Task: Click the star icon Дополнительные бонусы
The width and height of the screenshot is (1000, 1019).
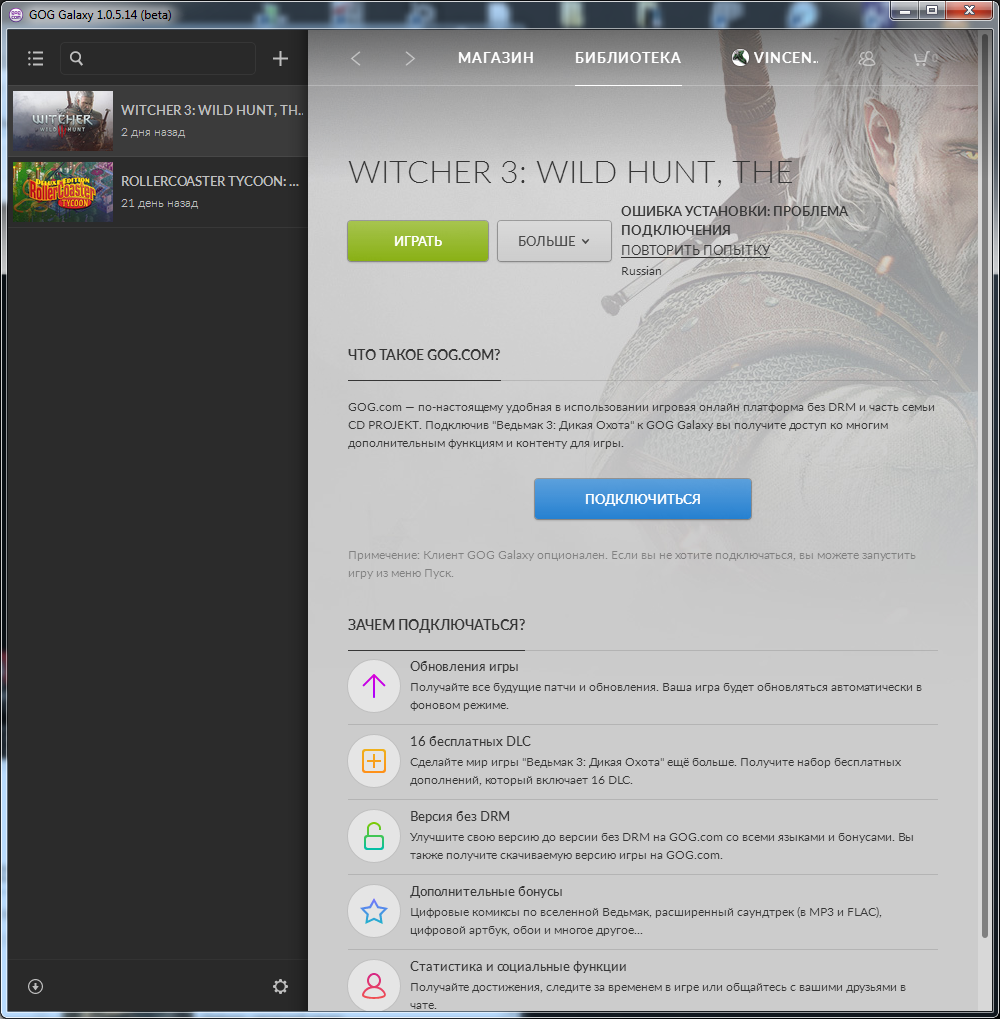Action: click(x=374, y=911)
